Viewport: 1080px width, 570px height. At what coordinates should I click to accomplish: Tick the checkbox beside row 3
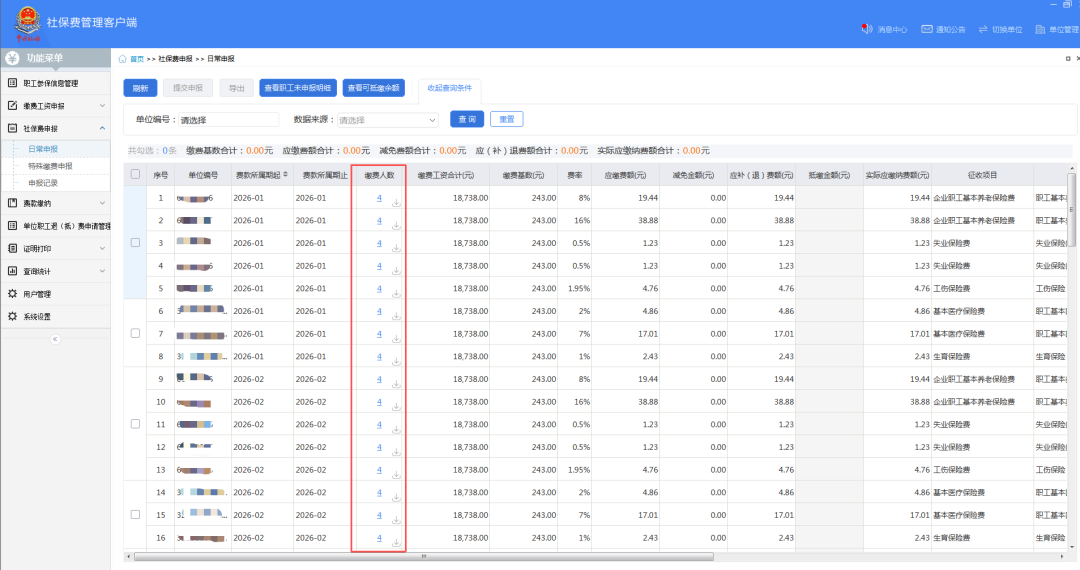tap(136, 242)
